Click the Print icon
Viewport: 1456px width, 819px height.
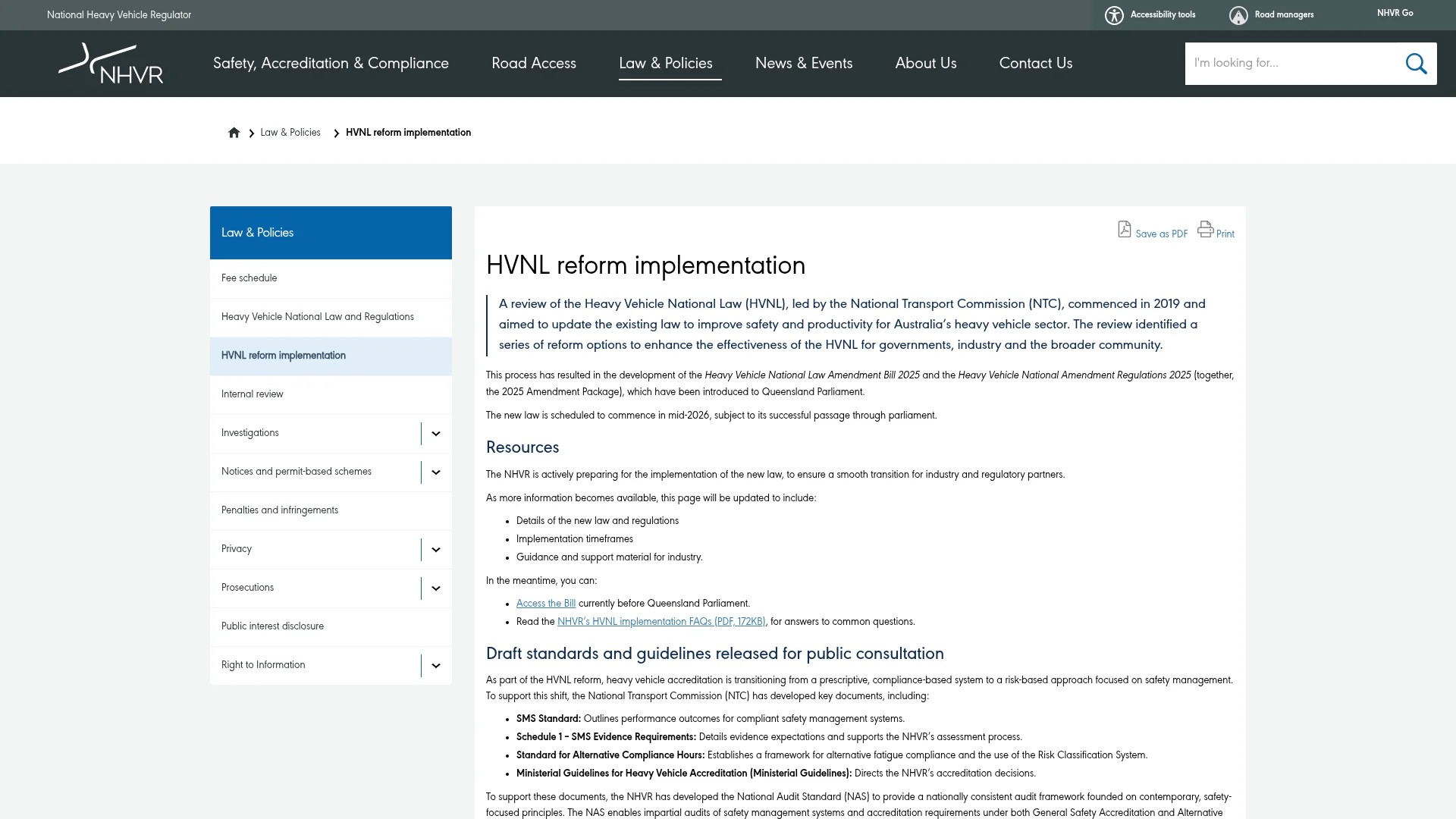(x=1205, y=229)
